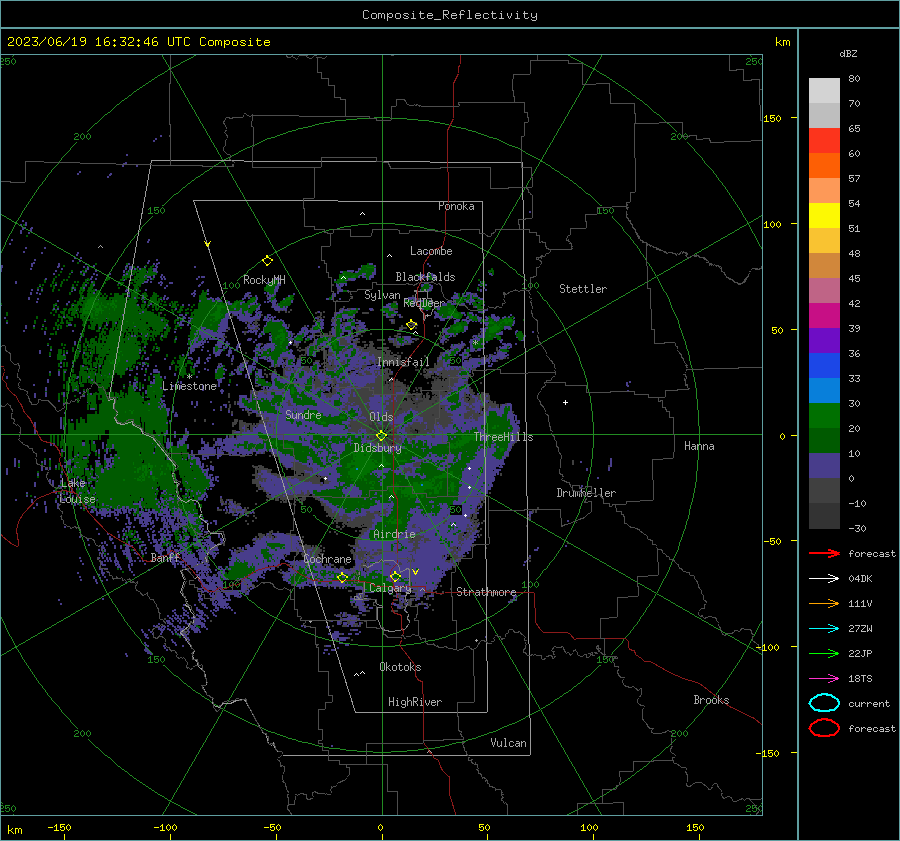The height and width of the screenshot is (841, 900).
Task: Click the Okotoks town label
Action: pyautogui.click(x=400, y=667)
